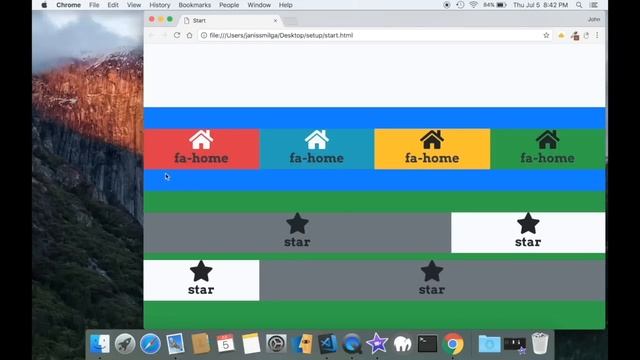Open the History menu
The width and height of the screenshot is (640, 360).
tap(160, 5)
